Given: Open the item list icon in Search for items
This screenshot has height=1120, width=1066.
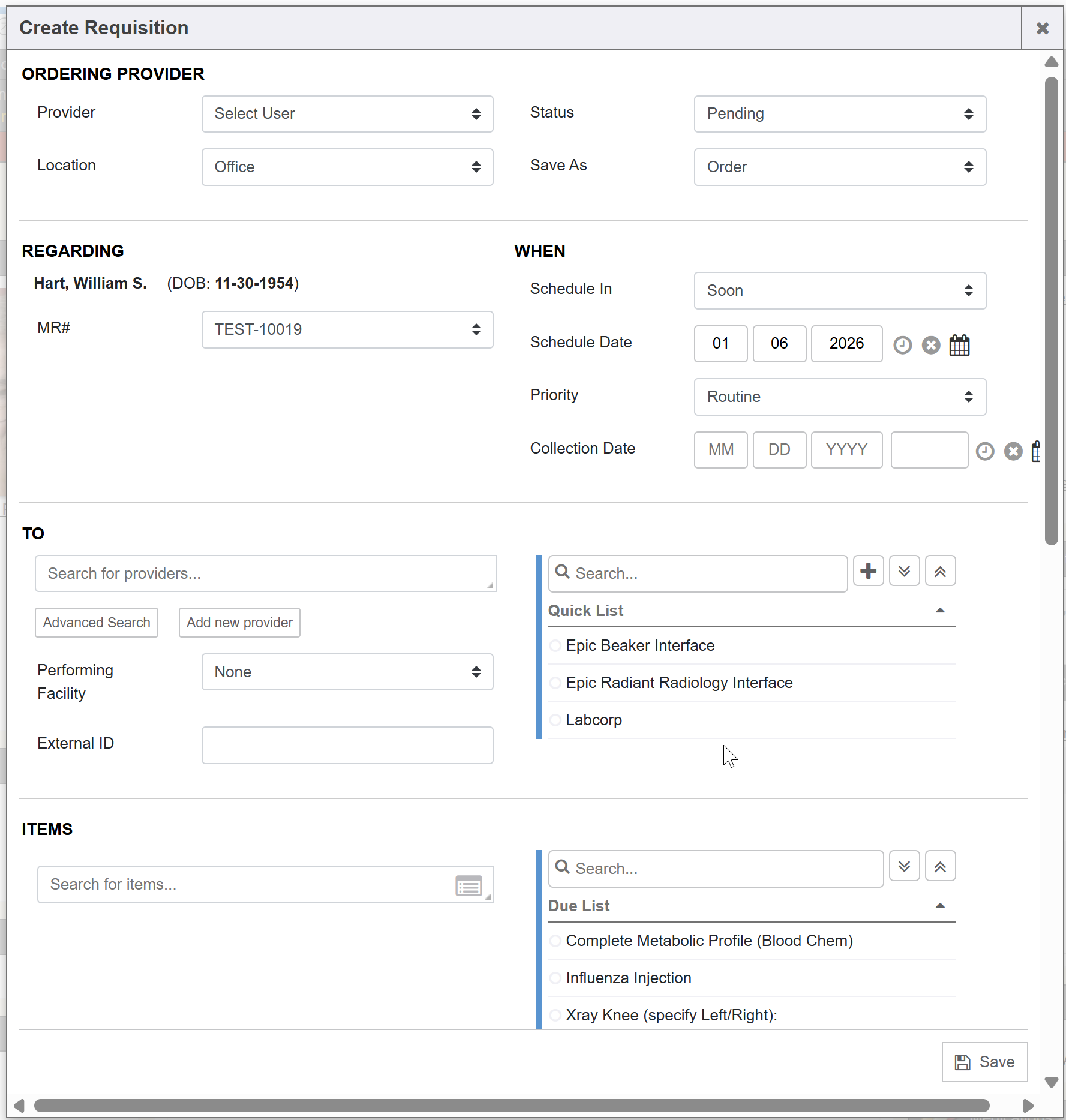Looking at the screenshot, I should tap(469, 885).
